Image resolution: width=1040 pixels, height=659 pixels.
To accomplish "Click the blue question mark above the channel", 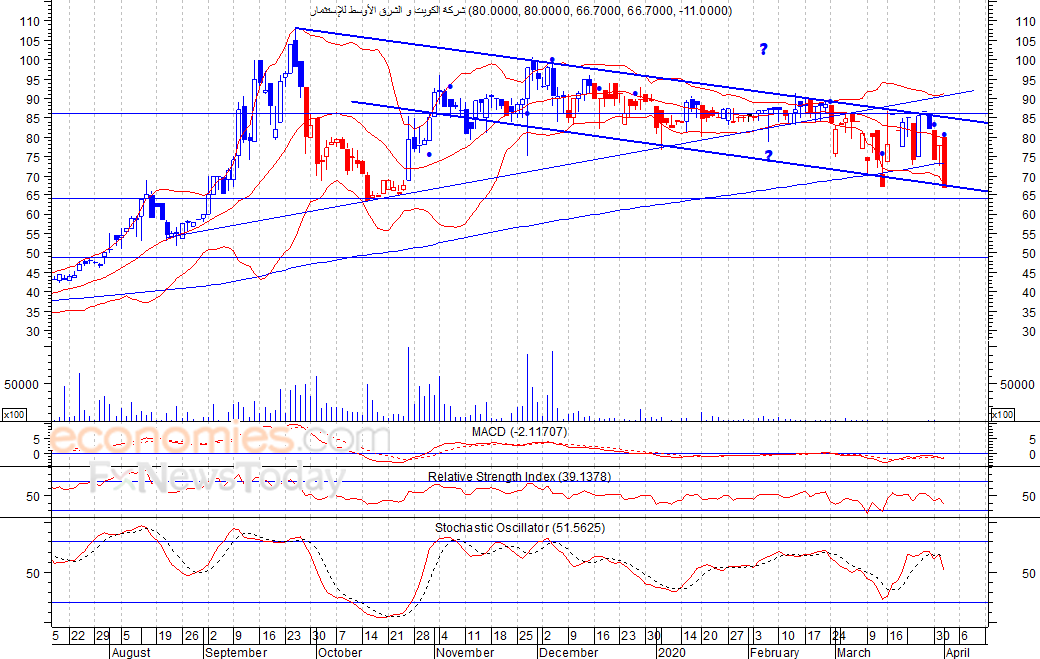I will click(763, 49).
